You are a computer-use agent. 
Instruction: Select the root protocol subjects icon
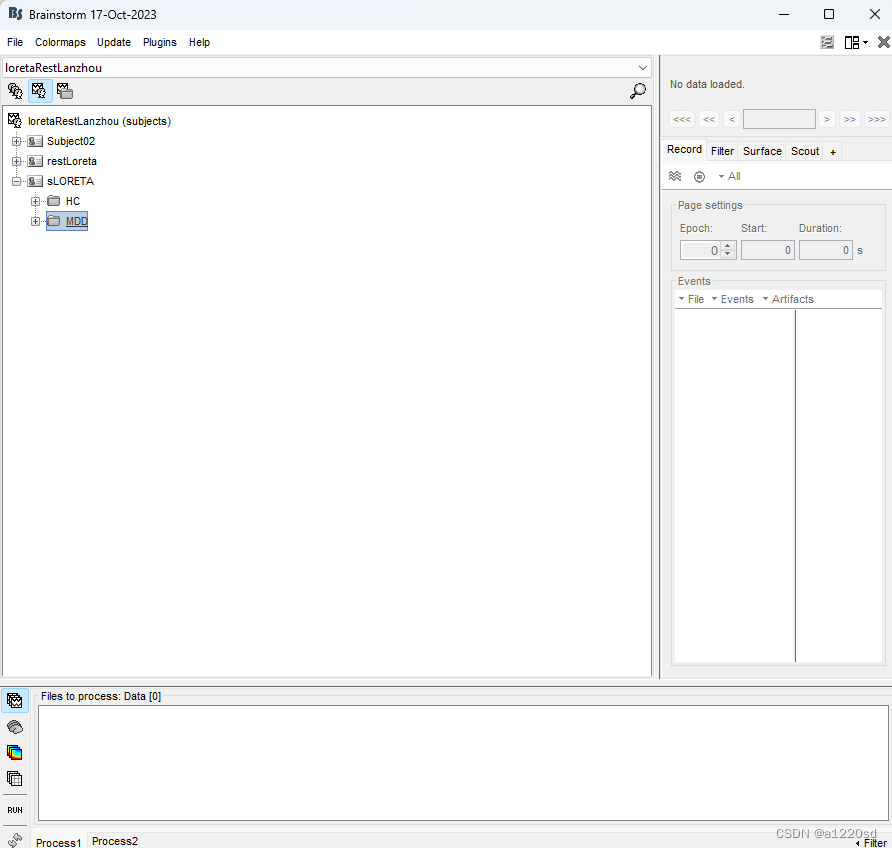15,121
